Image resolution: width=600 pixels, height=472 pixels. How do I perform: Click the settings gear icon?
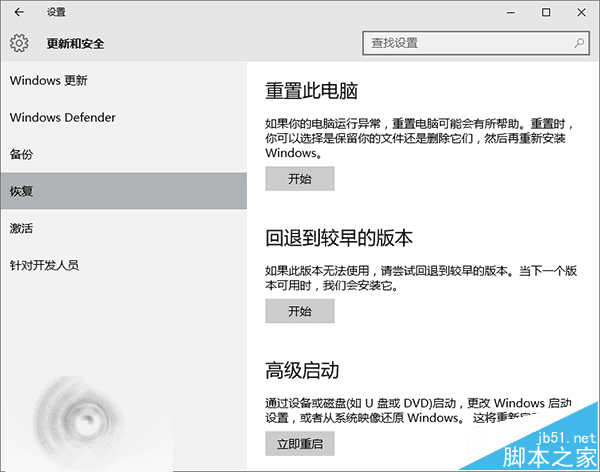(19, 43)
